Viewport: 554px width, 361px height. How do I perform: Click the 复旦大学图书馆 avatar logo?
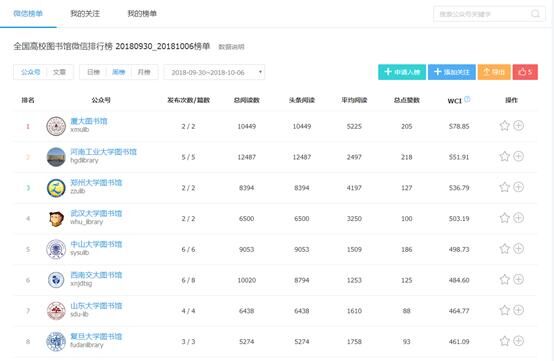56,341
